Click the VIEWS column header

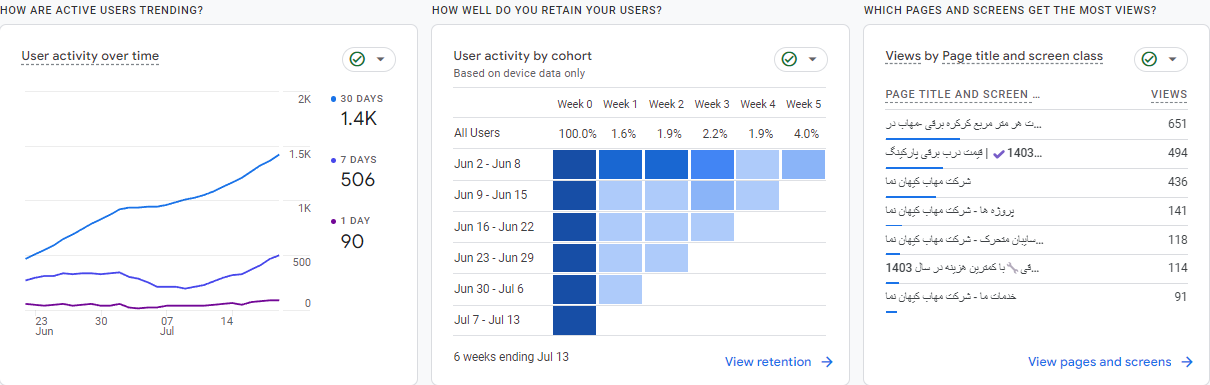click(1169, 95)
